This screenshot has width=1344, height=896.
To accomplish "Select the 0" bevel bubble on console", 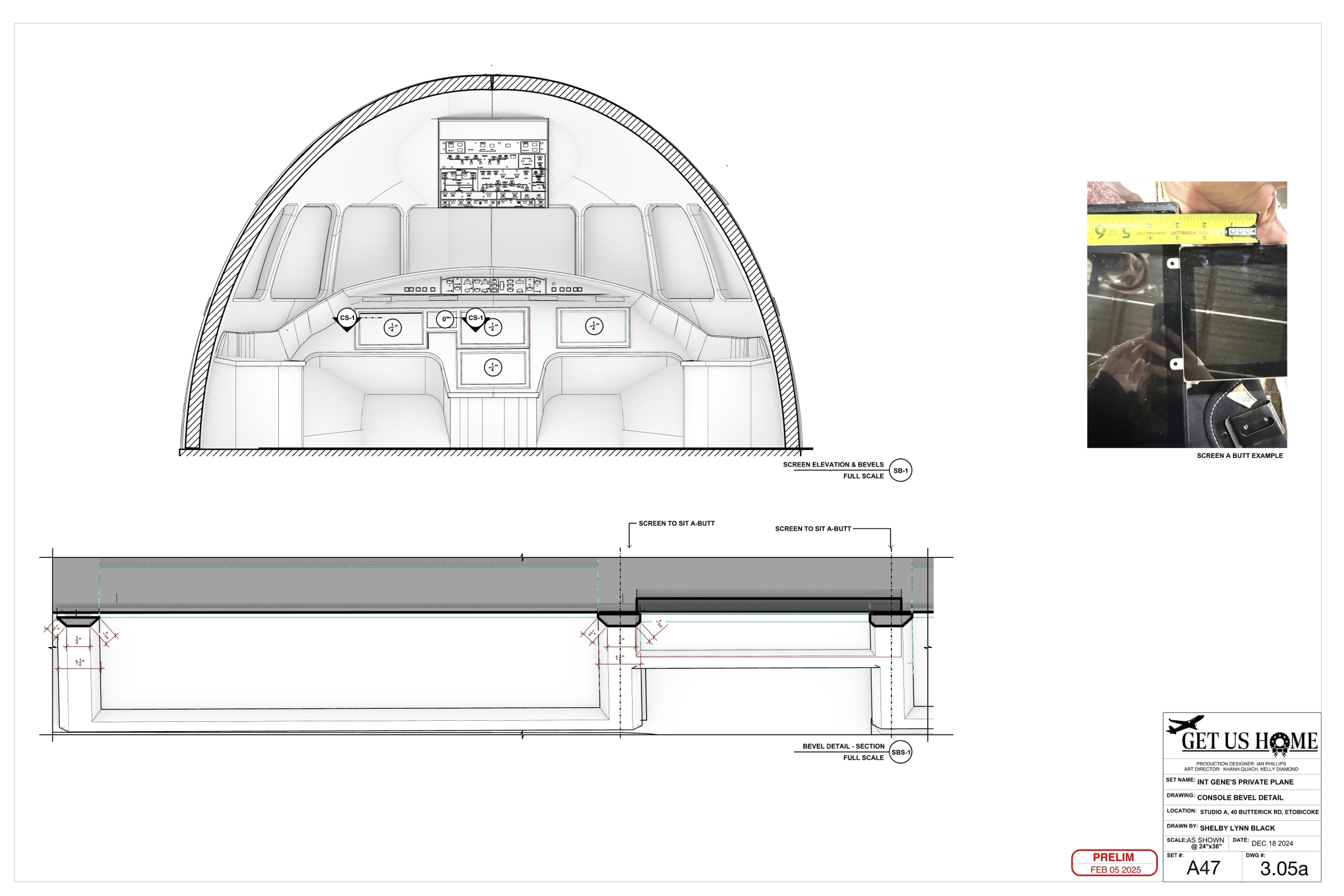I will [x=445, y=319].
